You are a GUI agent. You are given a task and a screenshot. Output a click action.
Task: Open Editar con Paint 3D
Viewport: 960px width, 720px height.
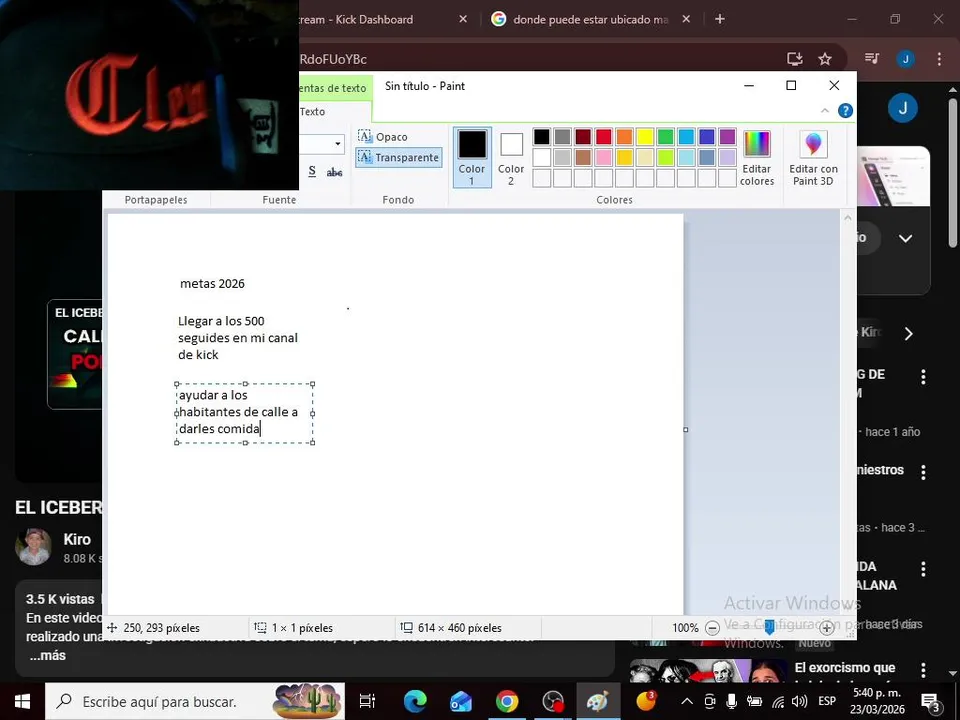813,158
